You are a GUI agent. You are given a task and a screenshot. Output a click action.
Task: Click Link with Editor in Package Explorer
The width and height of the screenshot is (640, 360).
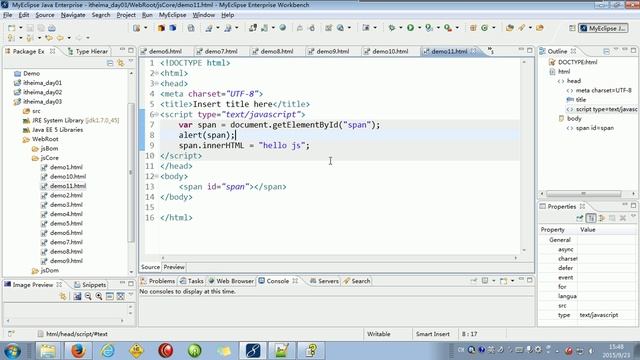click(120, 63)
